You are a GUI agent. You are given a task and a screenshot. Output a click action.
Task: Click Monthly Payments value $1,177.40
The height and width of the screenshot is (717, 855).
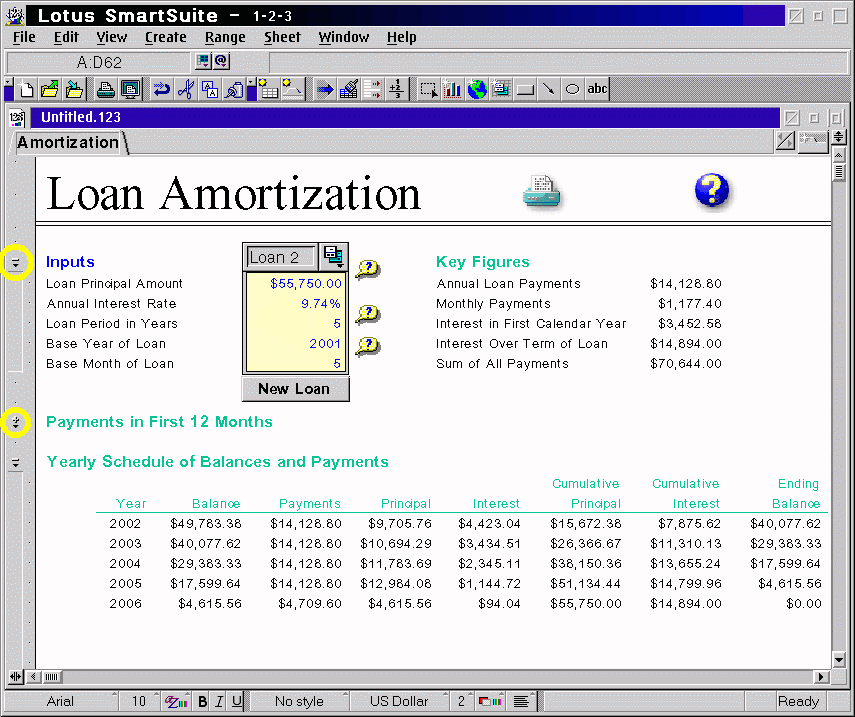(689, 304)
